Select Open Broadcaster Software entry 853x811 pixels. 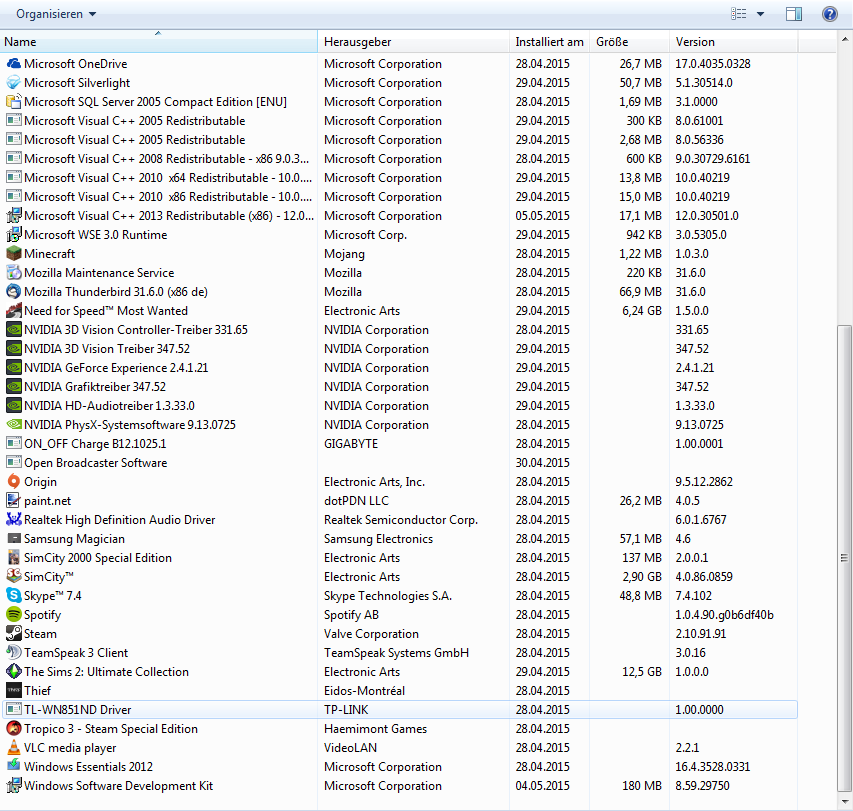click(400, 463)
